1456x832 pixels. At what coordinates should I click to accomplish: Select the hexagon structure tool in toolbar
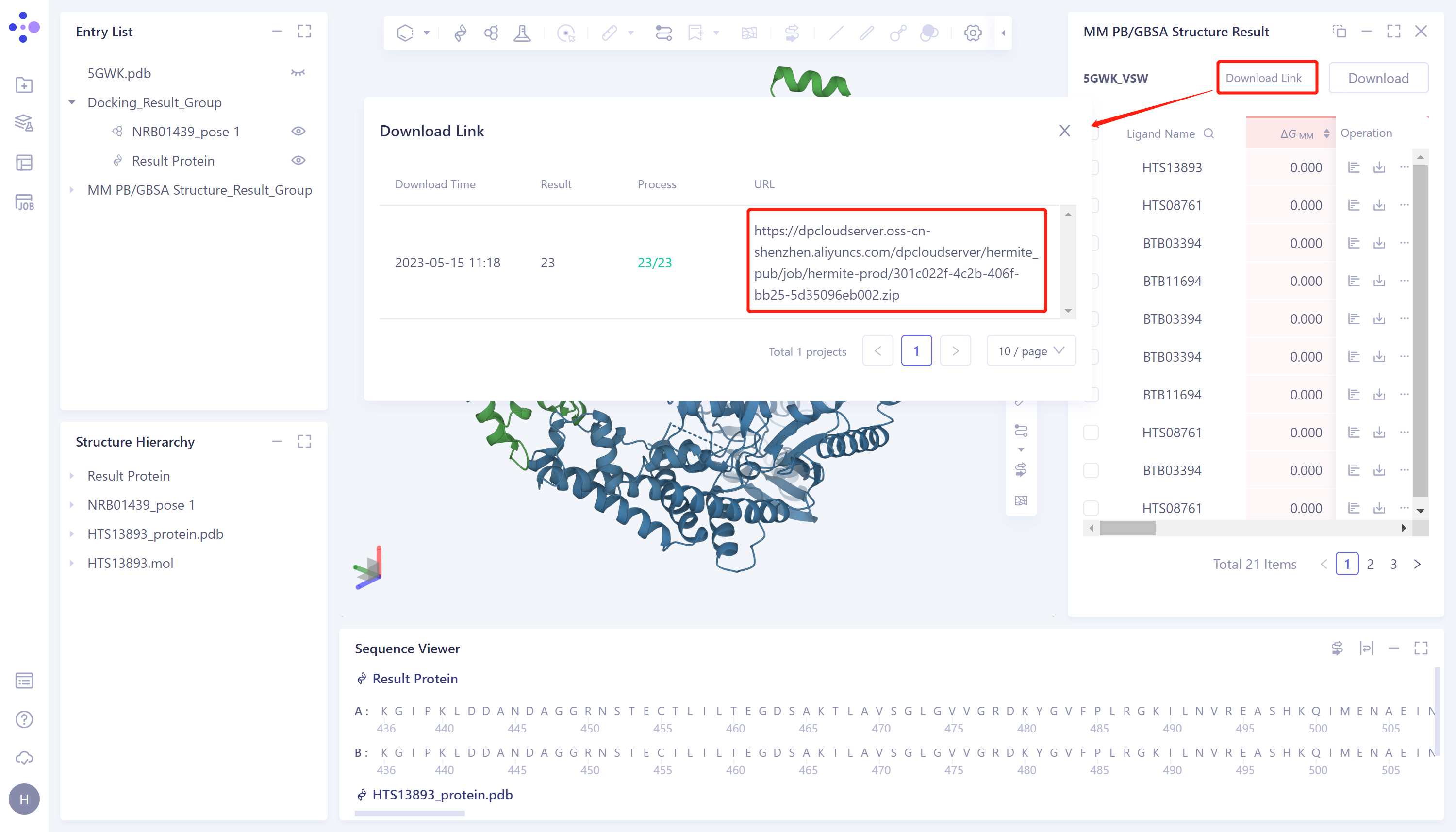[x=405, y=33]
